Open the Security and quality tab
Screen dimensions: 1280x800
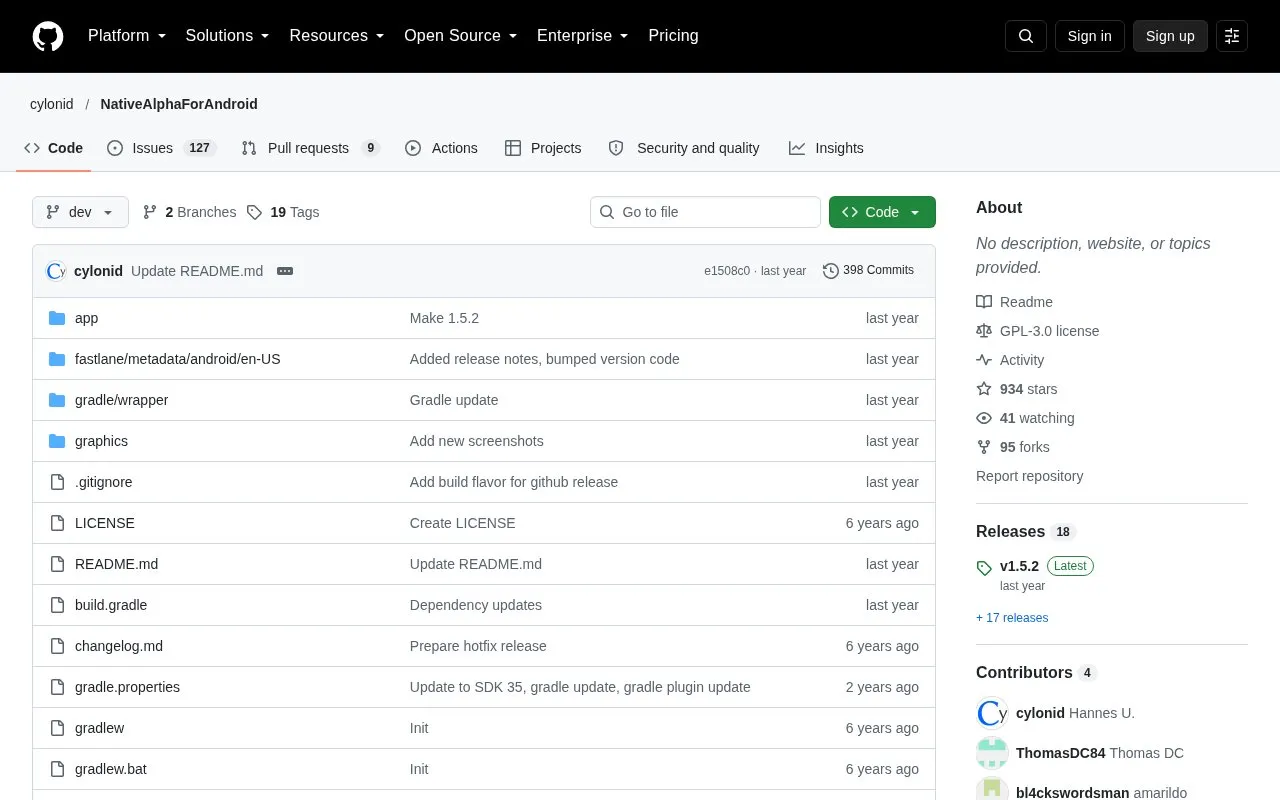tap(684, 148)
